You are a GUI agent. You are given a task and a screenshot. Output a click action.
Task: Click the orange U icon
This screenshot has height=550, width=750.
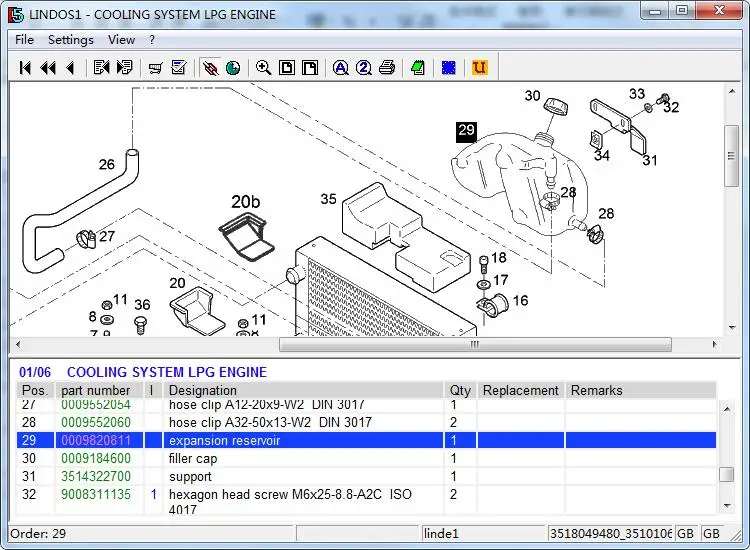[479, 68]
